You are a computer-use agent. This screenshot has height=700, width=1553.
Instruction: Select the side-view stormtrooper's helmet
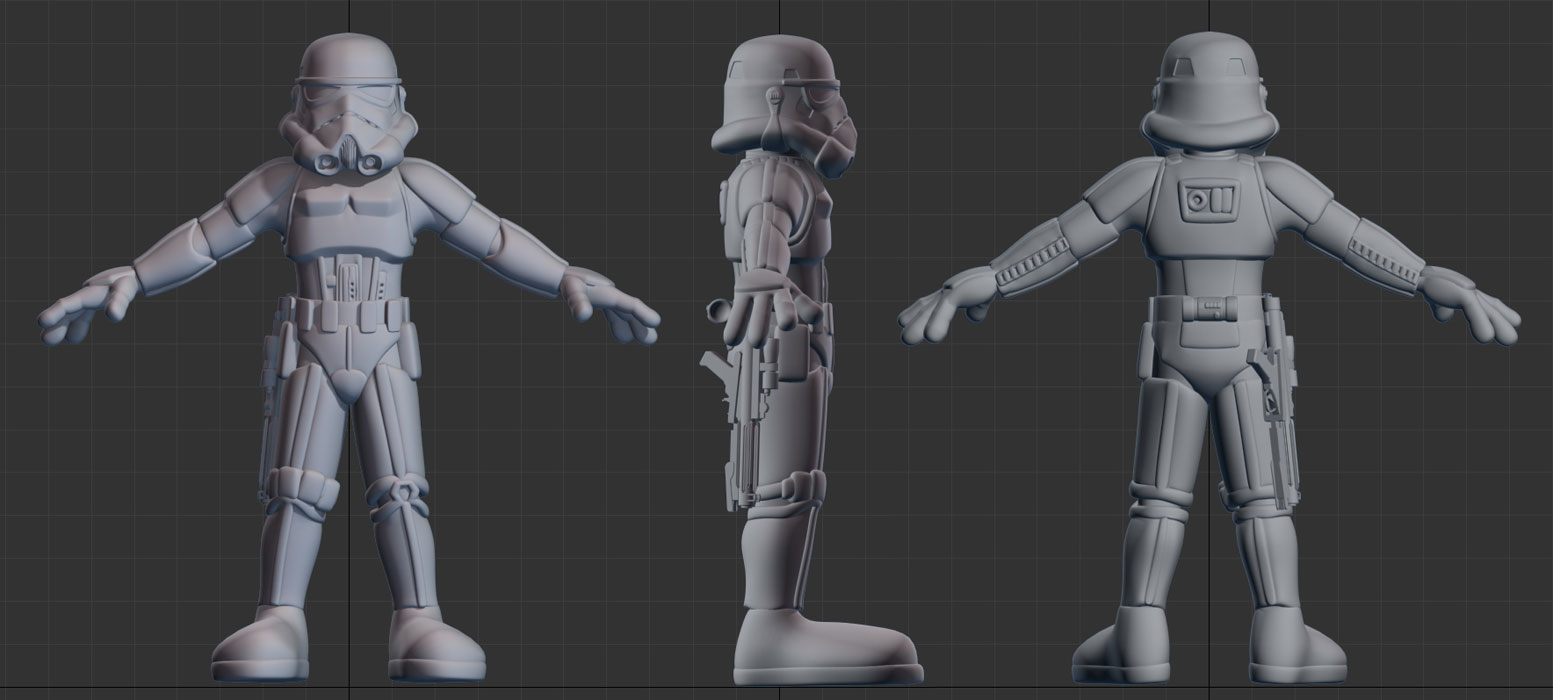tap(784, 107)
